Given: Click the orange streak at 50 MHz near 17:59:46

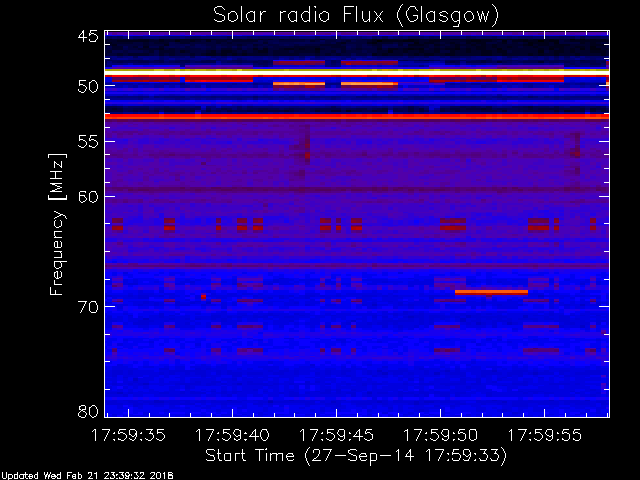Looking at the screenshot, I should (369, 84).
